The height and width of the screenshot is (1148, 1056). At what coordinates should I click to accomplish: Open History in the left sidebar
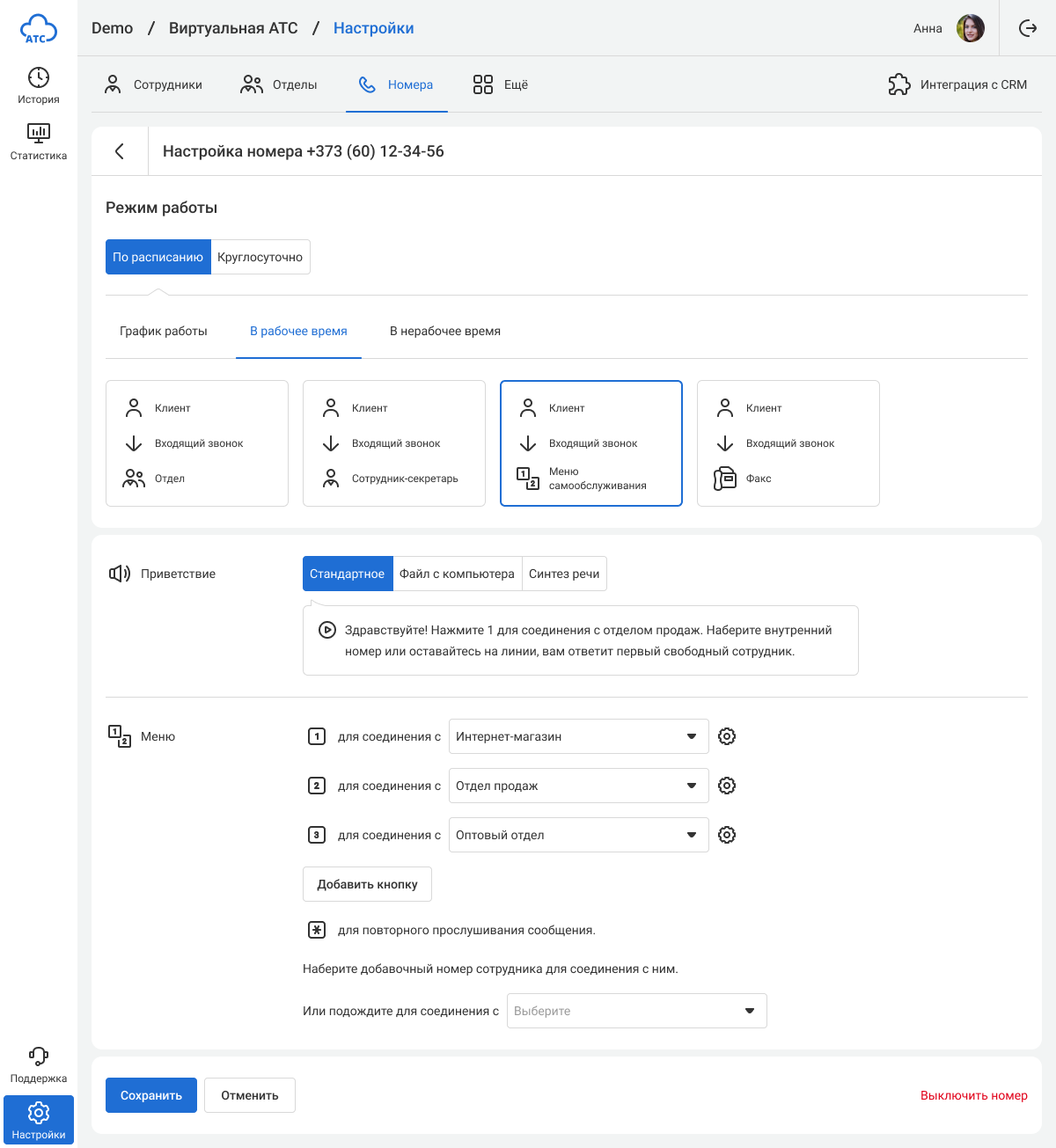pyautogui.click(x=39, y=85)
